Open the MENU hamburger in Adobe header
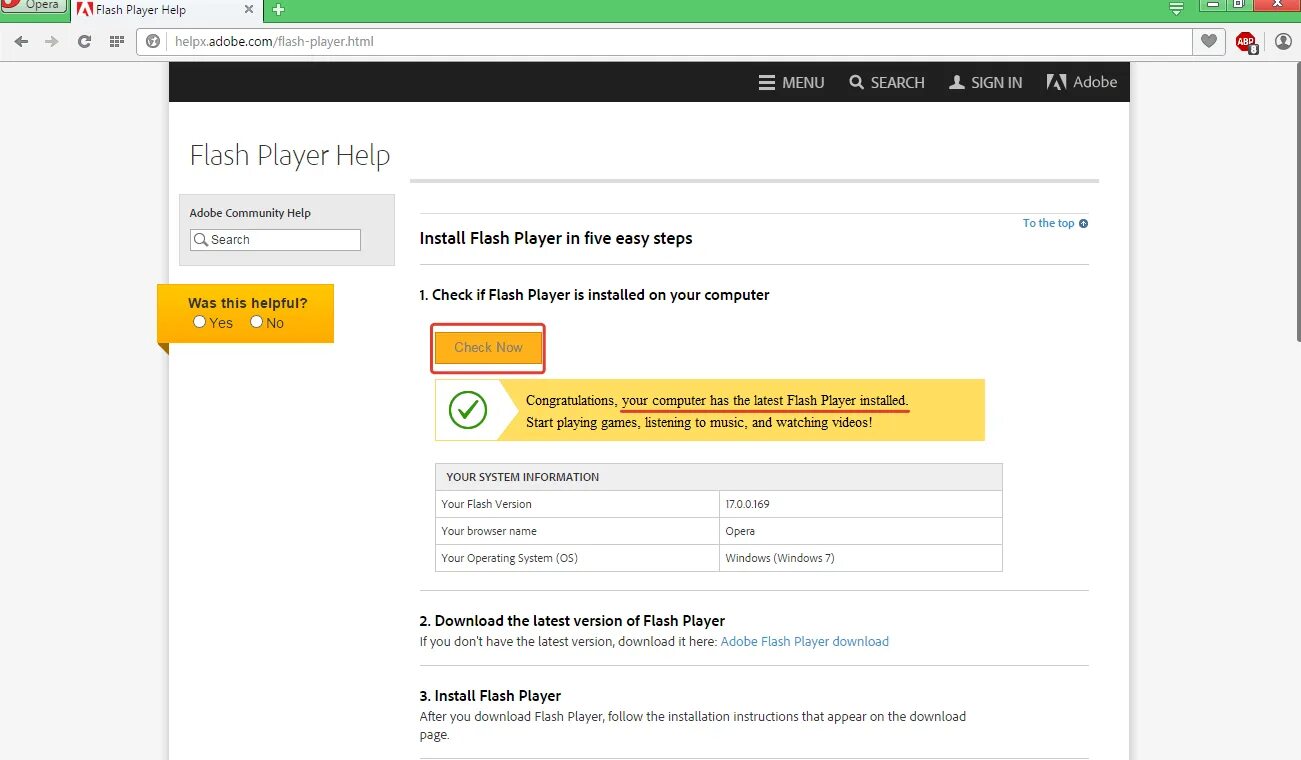This screenshot has width=1301, height=760. 791,83
